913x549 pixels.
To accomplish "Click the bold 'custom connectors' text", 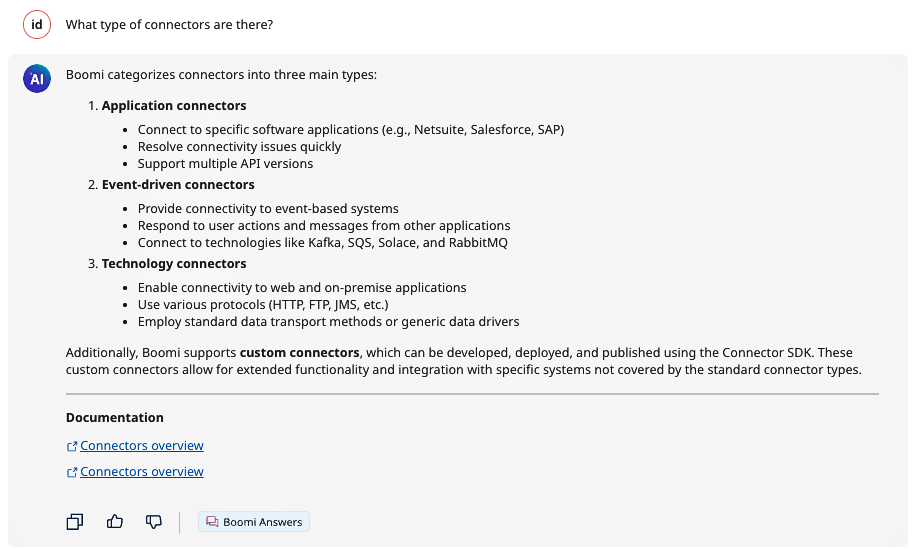I will (x=299, y=353).
